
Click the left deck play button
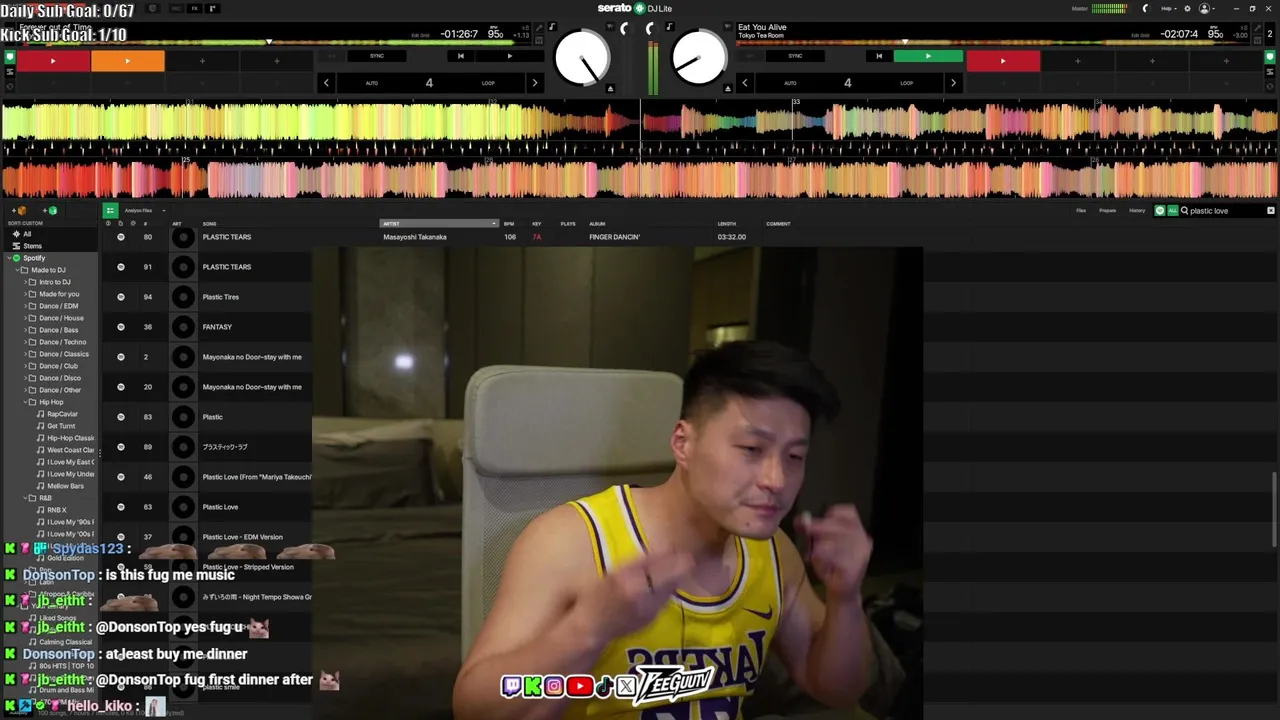pos(509,56)
